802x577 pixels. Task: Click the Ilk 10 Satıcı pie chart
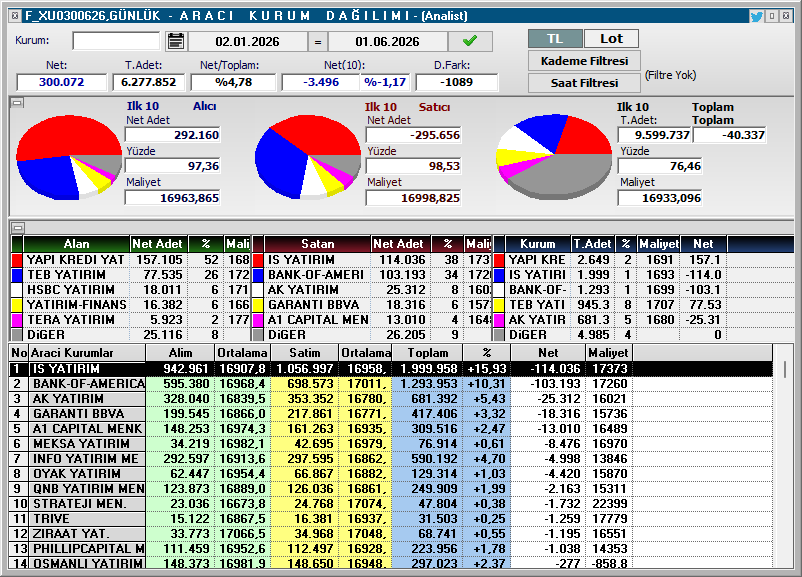point(308,158)
